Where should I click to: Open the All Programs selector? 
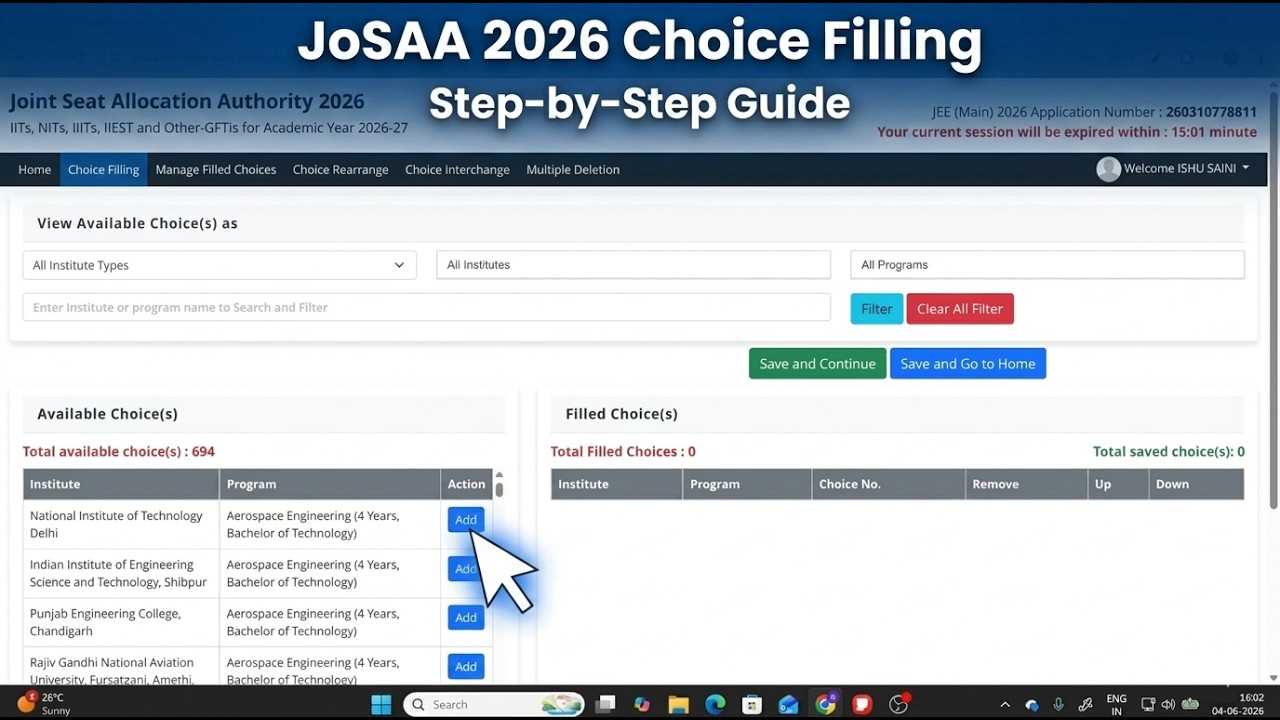1047,265
